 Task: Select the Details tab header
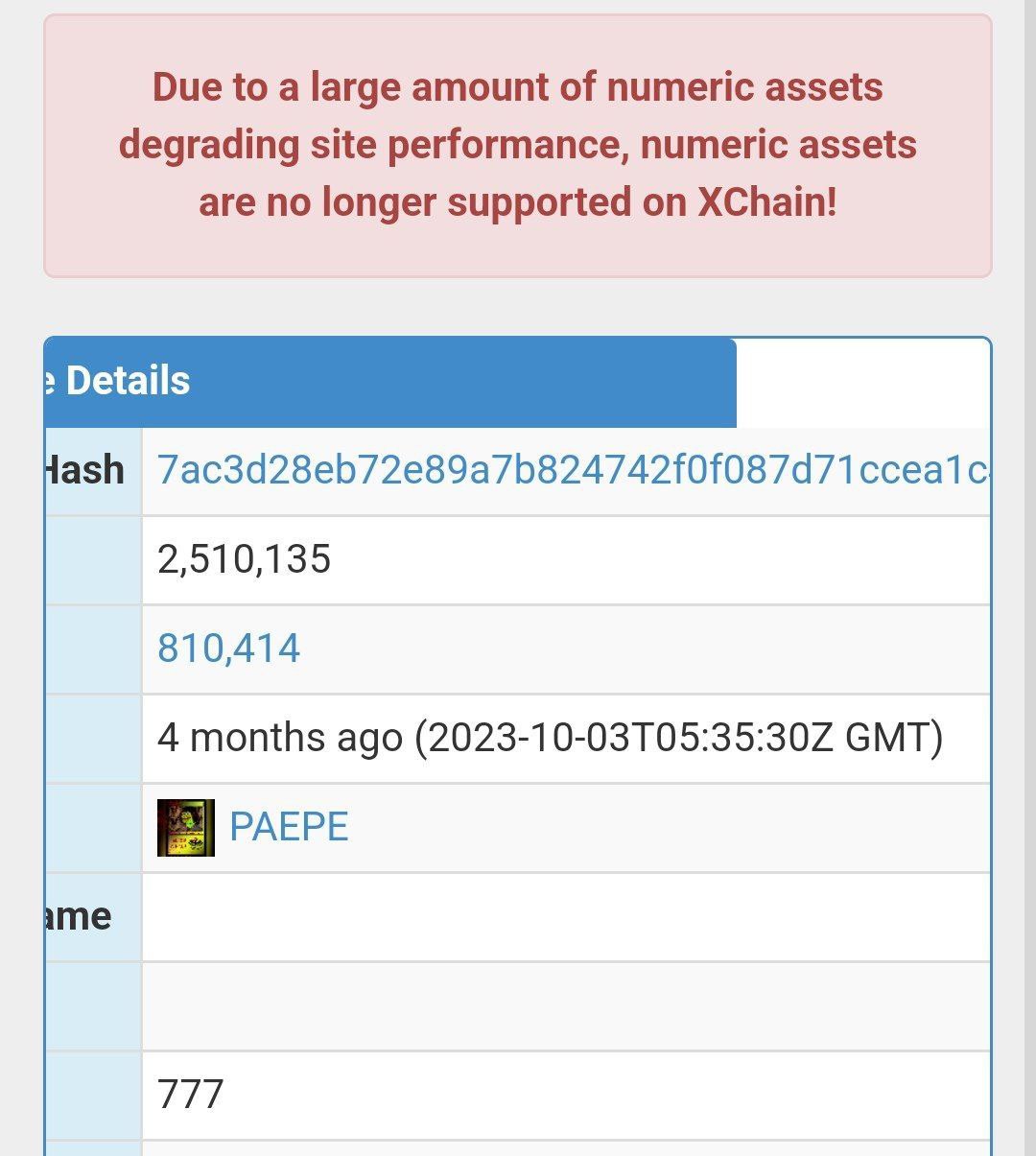(390, 382)
